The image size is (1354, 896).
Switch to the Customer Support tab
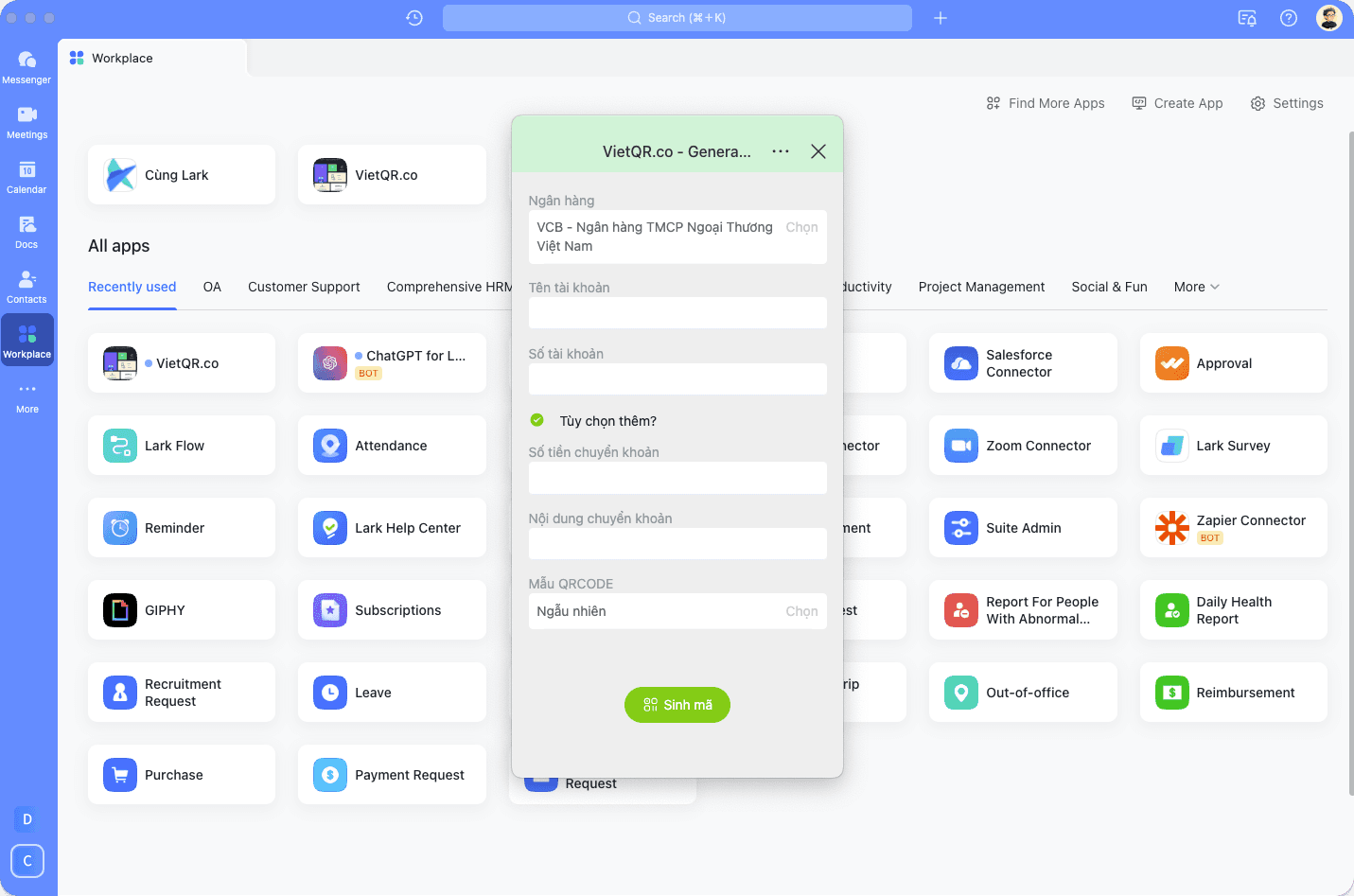(x=304, y=287)
